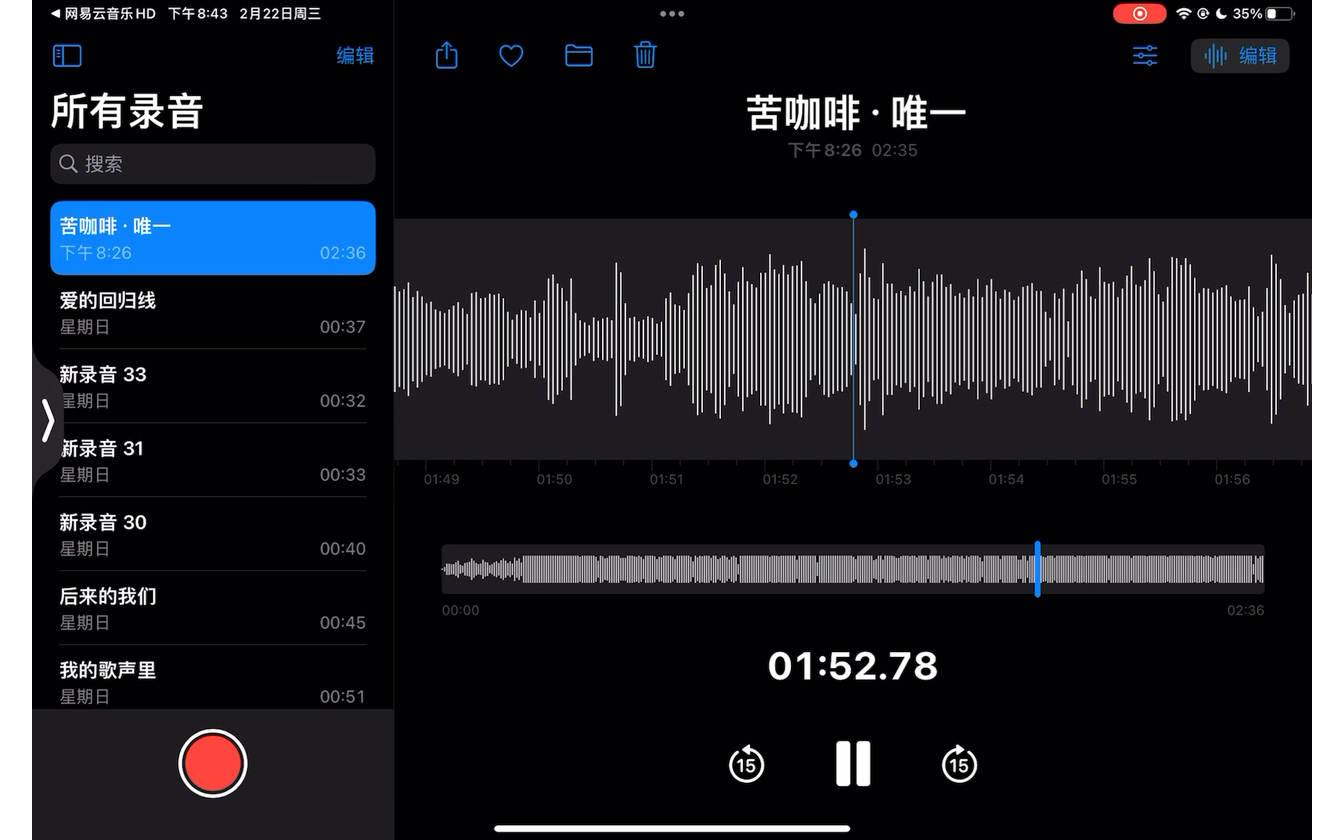Screen dimensions: 1344x840
Task: Tap the Wi-Fi status icon
Action: pos(1184,14)
